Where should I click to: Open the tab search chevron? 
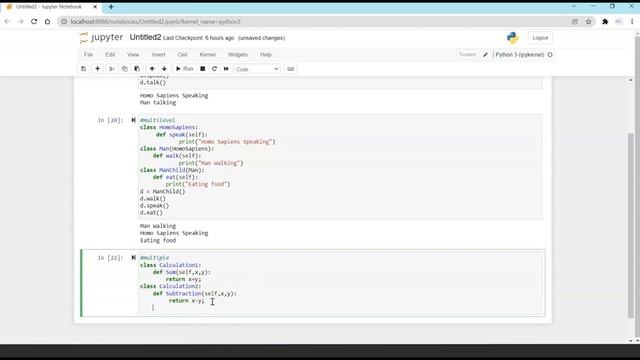click(574, 6)
